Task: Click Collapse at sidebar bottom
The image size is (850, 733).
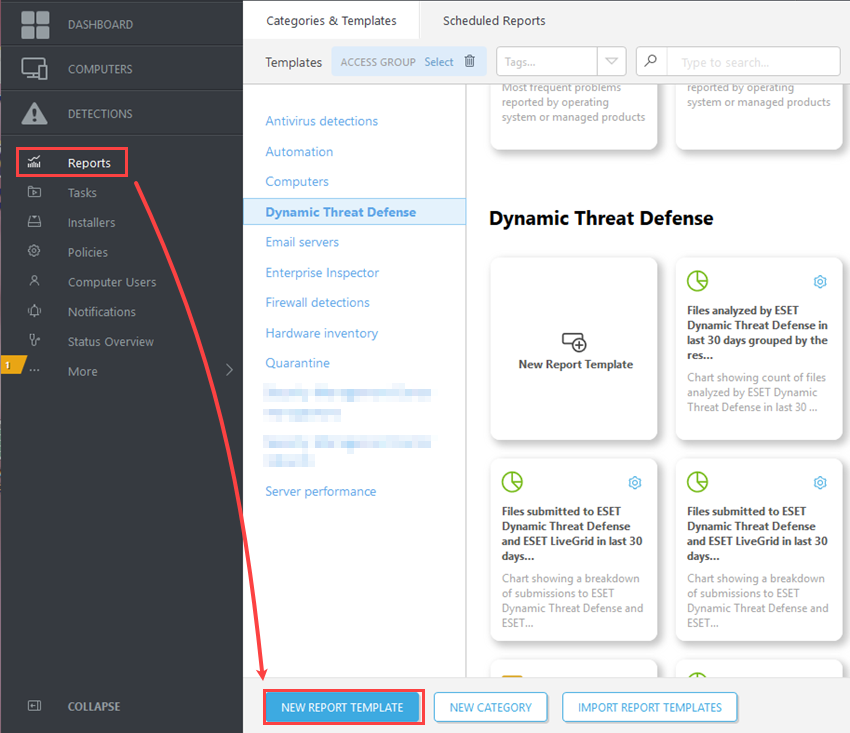Action: coord(94,706)
